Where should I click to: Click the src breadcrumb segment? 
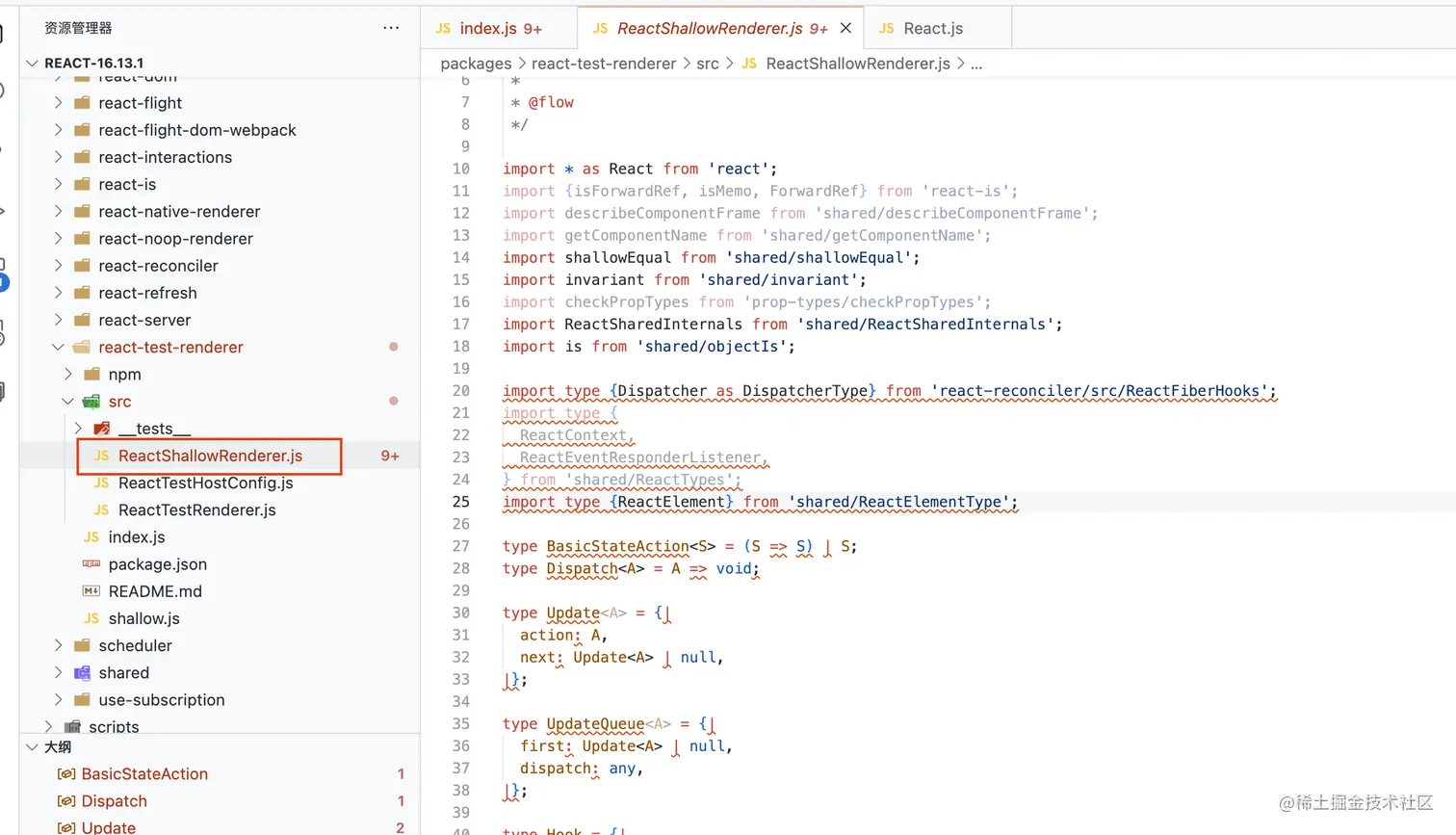coord(708,64)
